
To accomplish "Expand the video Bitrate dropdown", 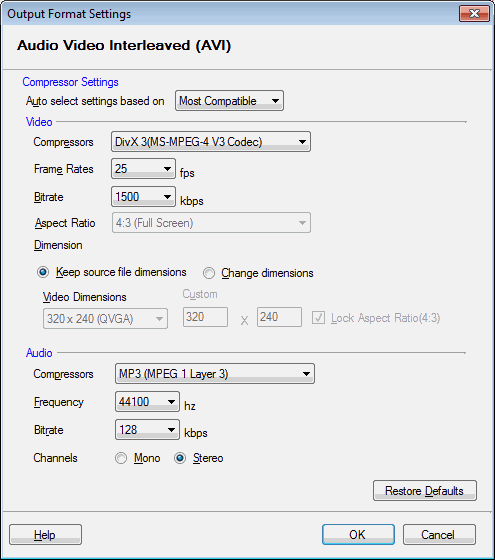I will click(x=143, y=196).
